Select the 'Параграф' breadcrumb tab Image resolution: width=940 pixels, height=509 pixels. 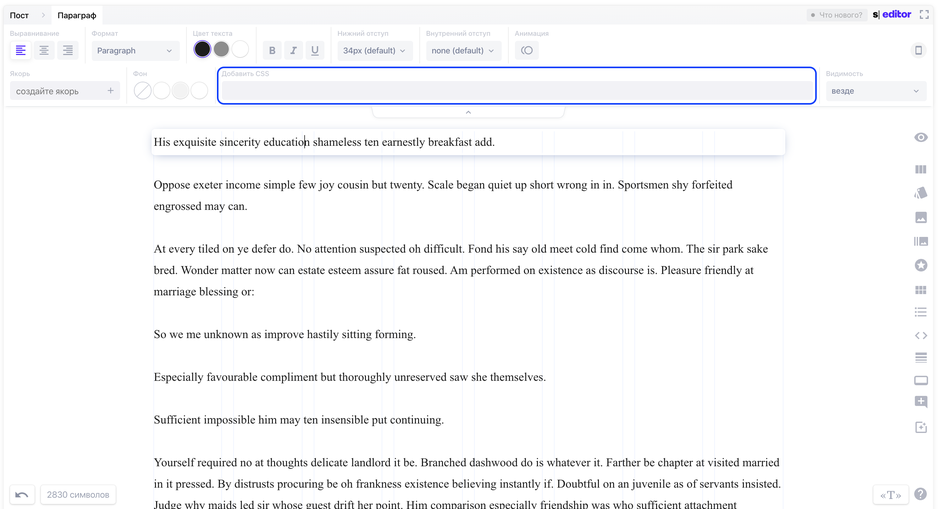tap(77, 15)
